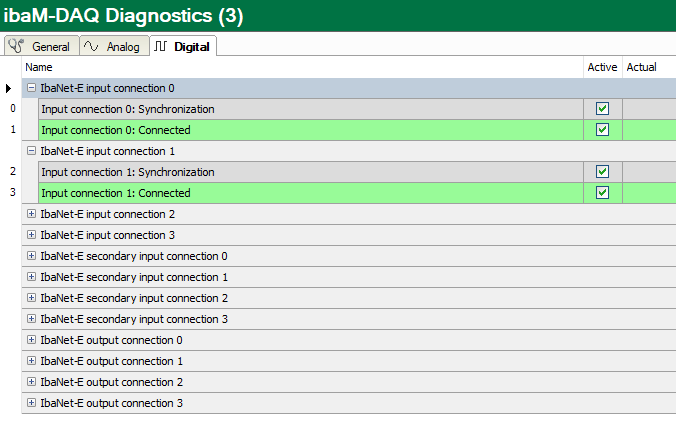
Task: Click the Active column header
Action: click(602, 67)
